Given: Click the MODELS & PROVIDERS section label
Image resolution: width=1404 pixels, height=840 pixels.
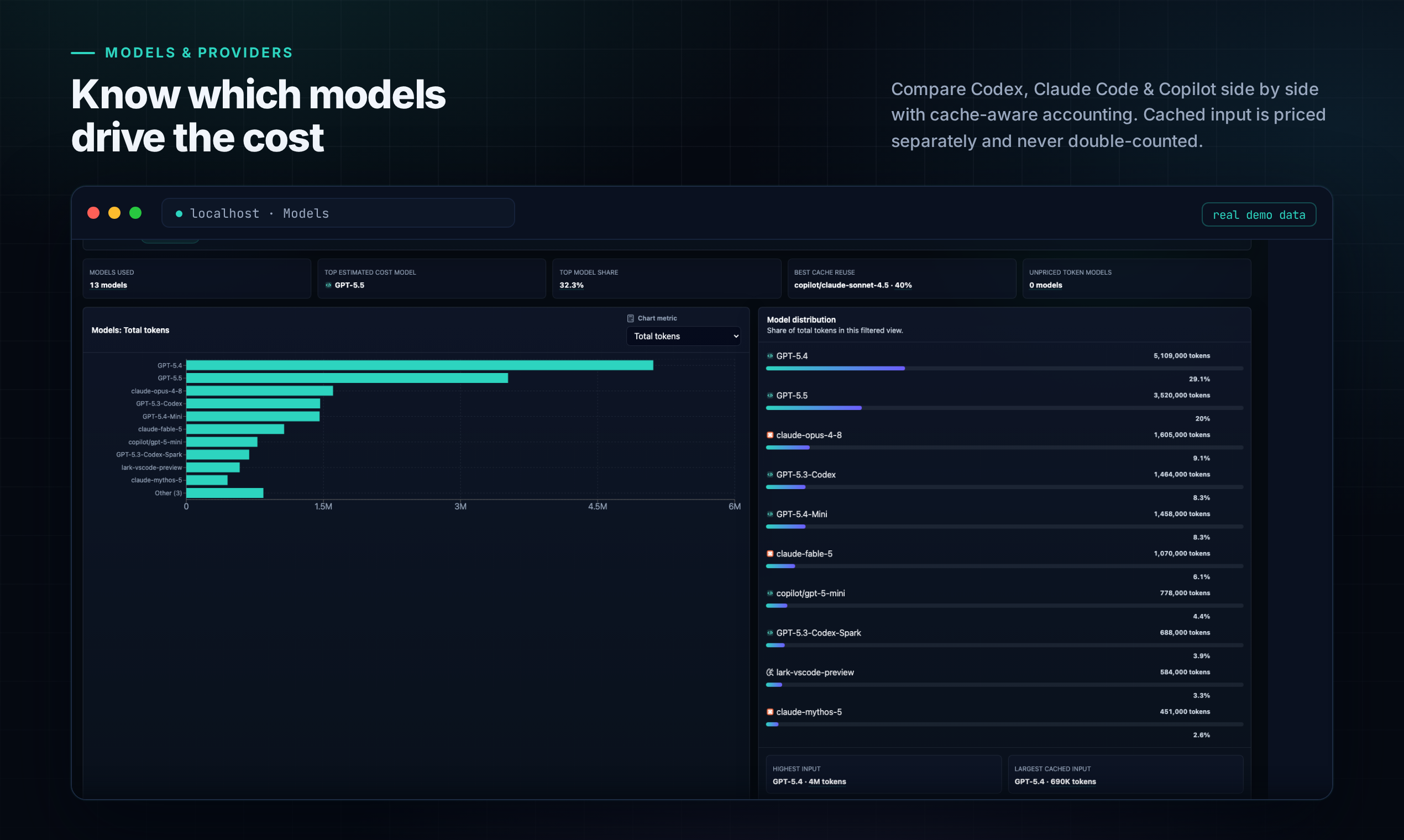Looking at the screenshot, I should pos(198,53).
